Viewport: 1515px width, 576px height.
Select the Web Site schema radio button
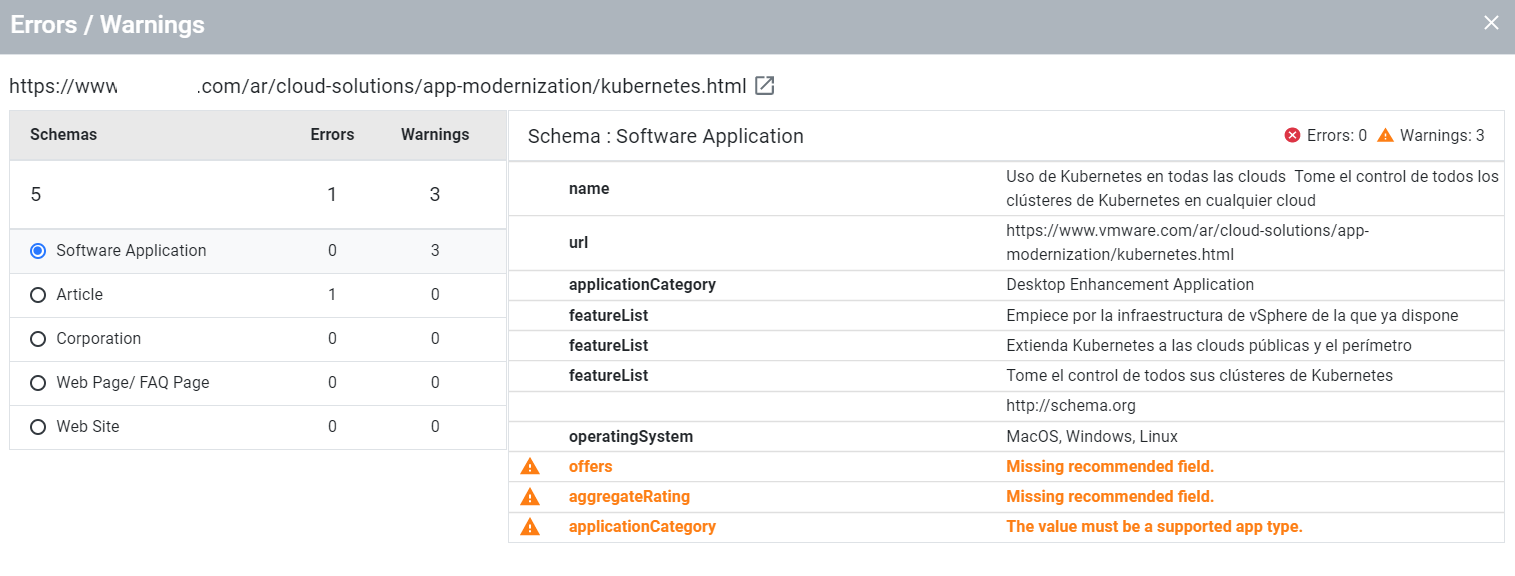(x=38, y=427)
